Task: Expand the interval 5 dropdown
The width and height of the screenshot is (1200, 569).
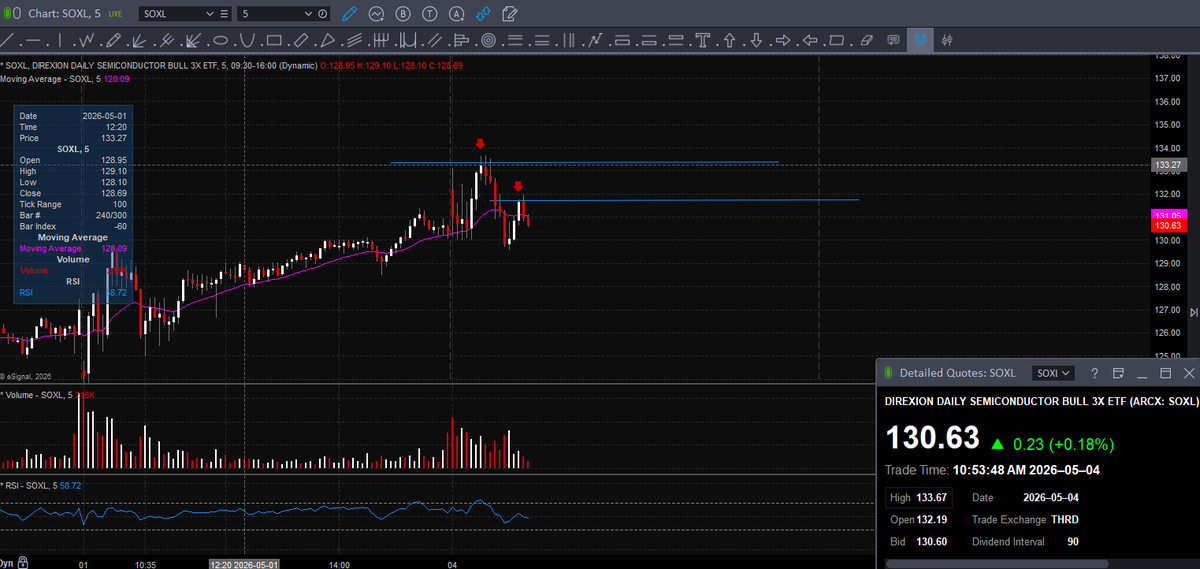Action: [x=308, y=14]
